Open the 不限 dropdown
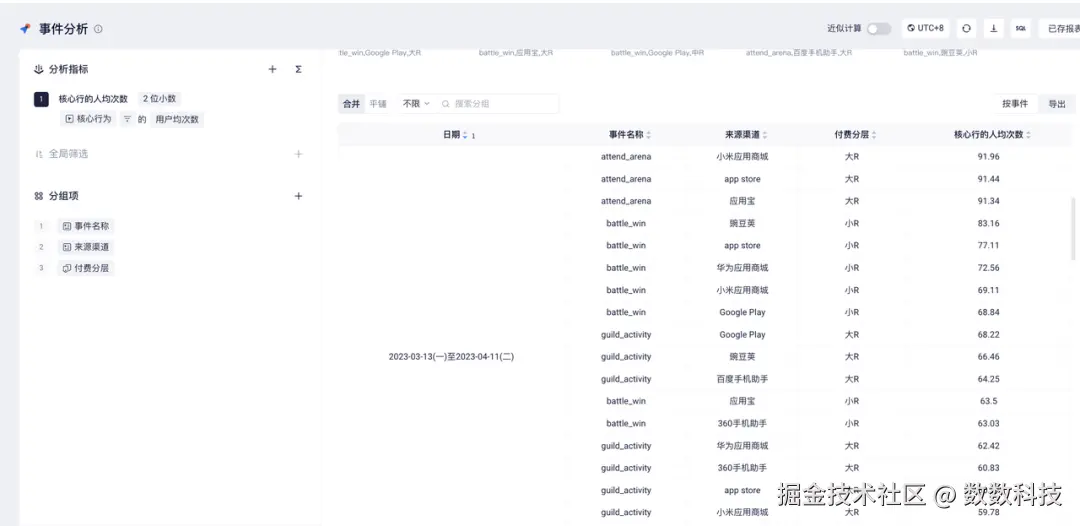 416,104
